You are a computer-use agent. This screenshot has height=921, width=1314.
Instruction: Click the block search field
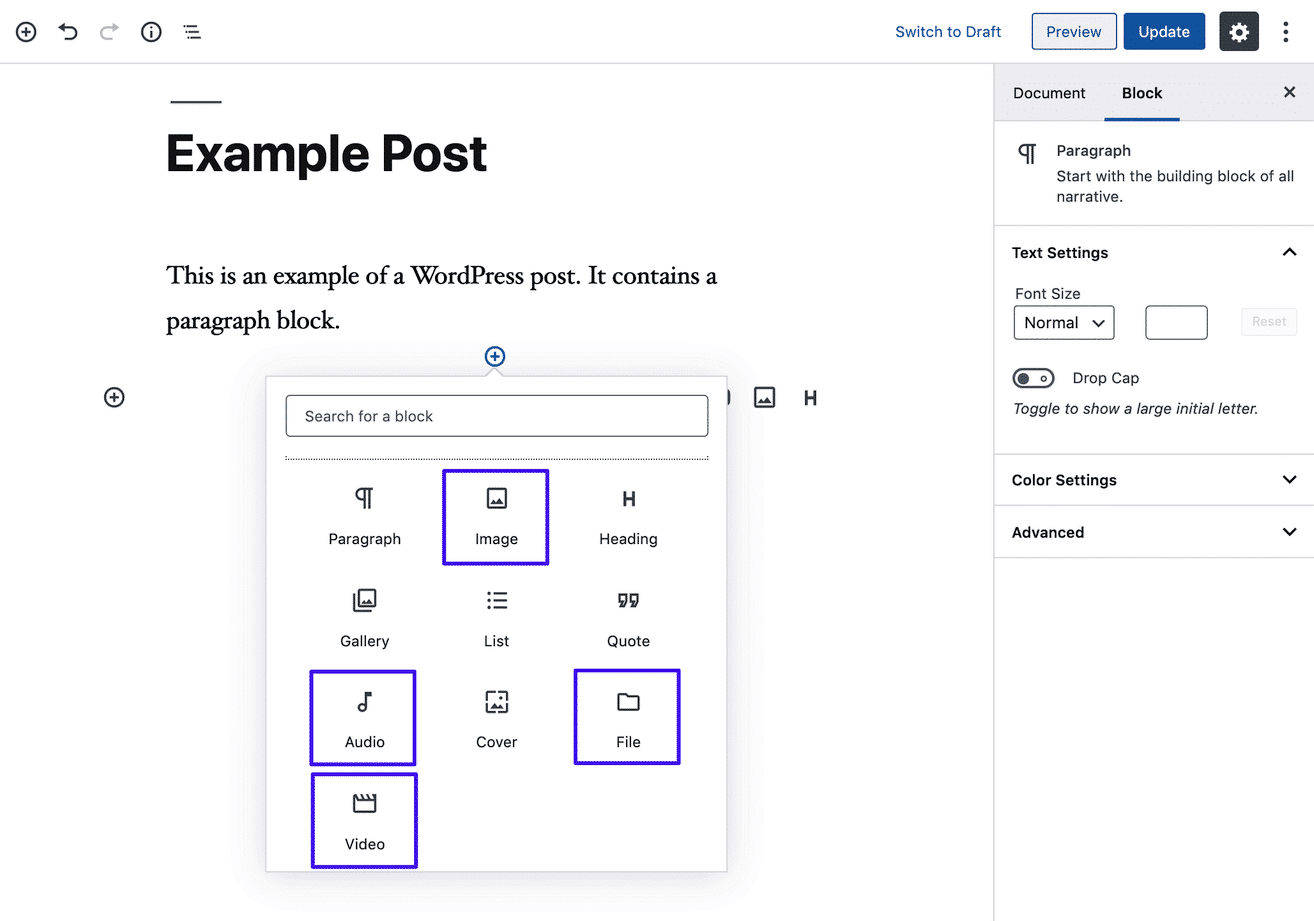click(495, 416)
